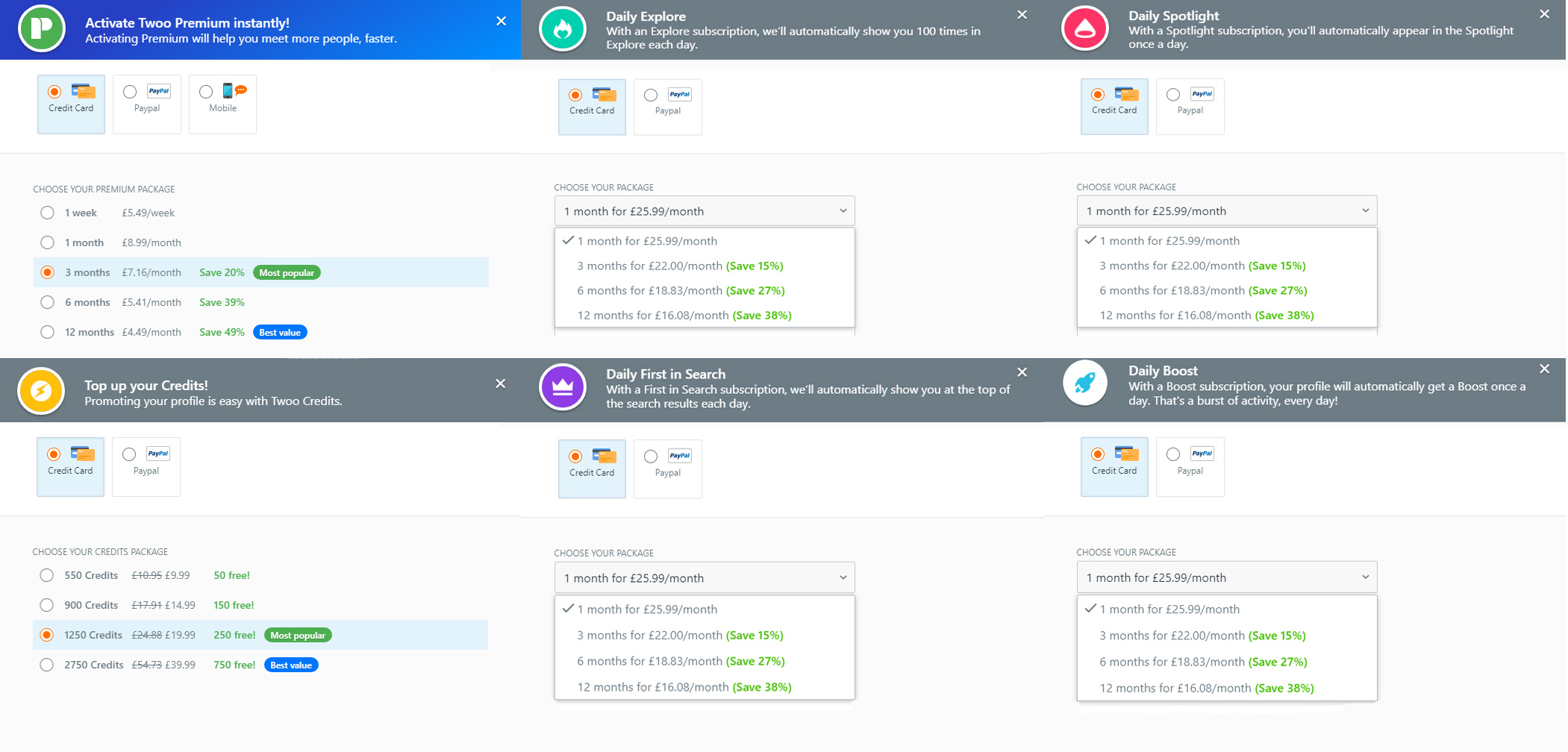Image resolution: width=1568 pixels, height=752 pixels.
Task: Select the 2750 Credits package
Action: point(47,665)
